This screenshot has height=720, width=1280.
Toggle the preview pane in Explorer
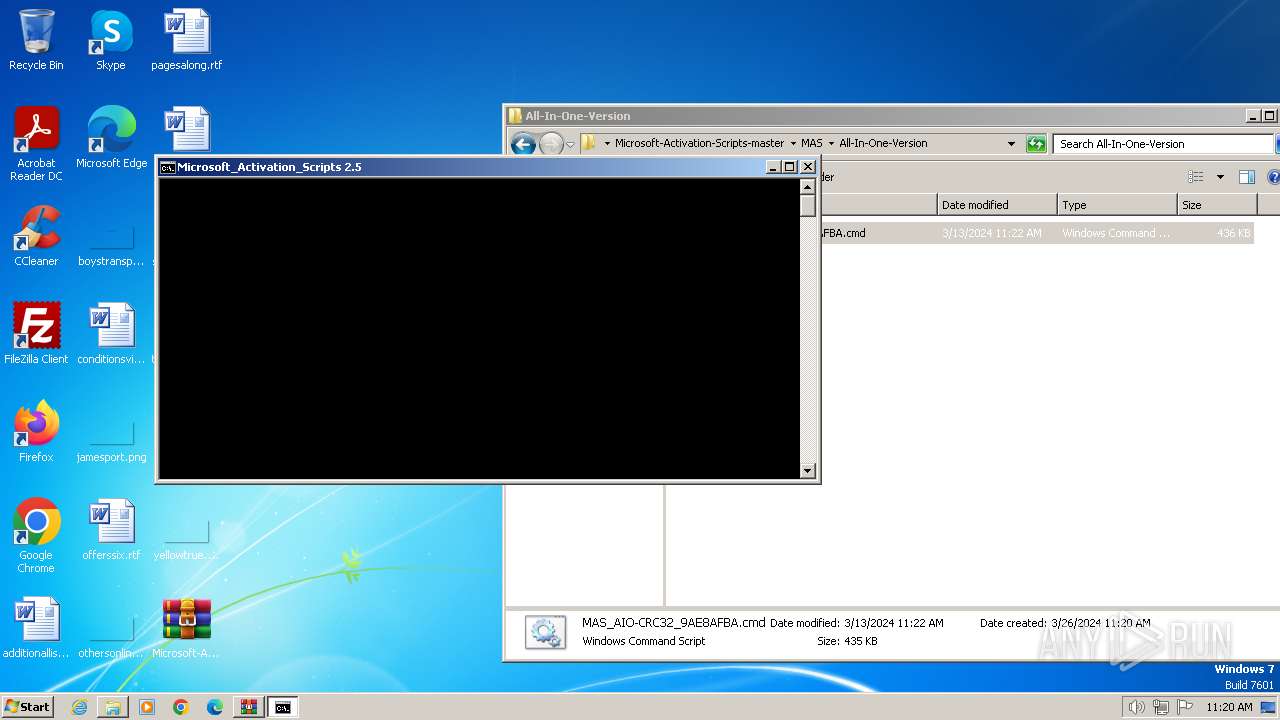point(1247,177)
